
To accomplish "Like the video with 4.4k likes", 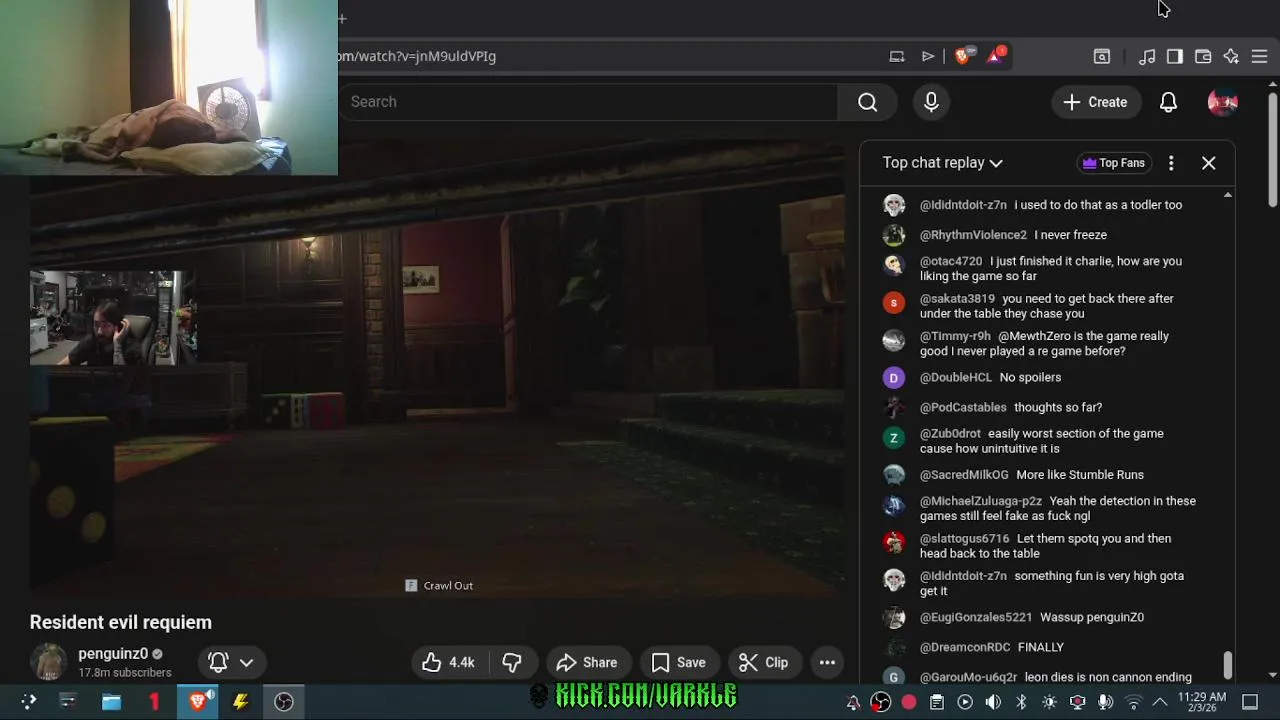I will (x=447, y=662).
